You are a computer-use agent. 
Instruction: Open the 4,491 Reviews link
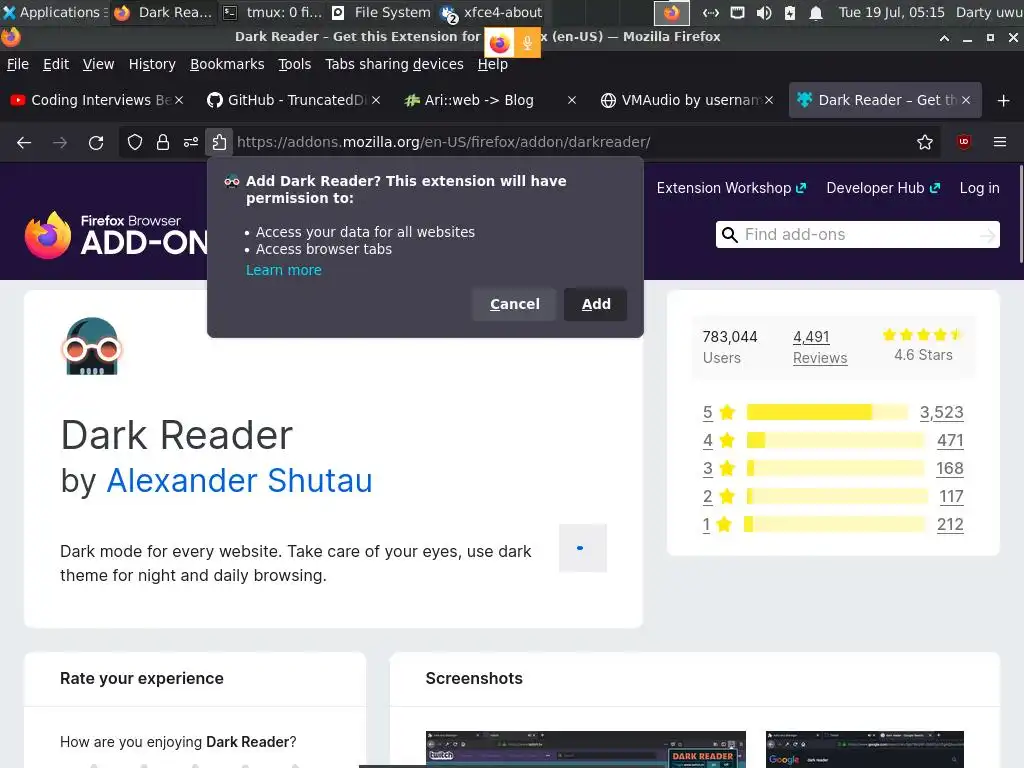pos(820,347)
